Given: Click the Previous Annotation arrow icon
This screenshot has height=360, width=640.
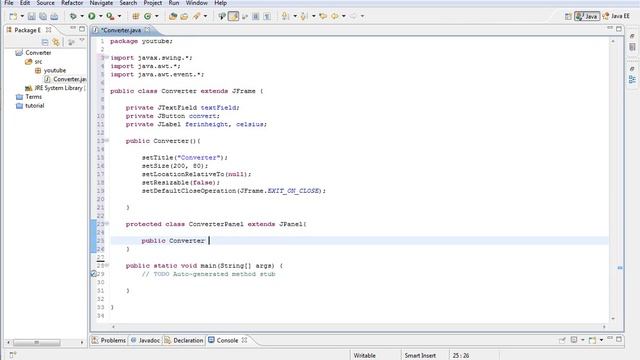Looking at the screenshot, I should (304, 16).
